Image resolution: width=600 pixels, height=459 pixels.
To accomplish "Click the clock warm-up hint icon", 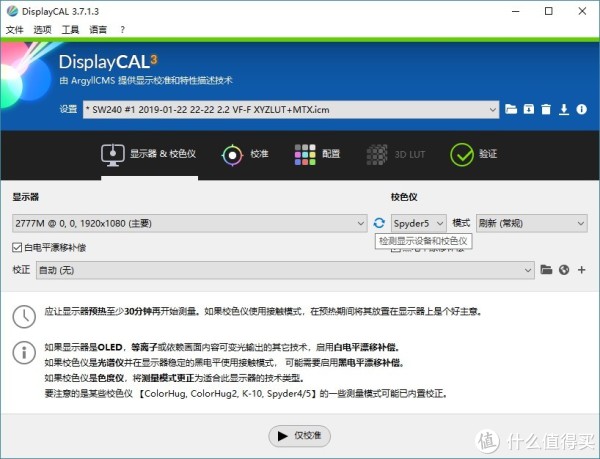I will click(24, 317).
